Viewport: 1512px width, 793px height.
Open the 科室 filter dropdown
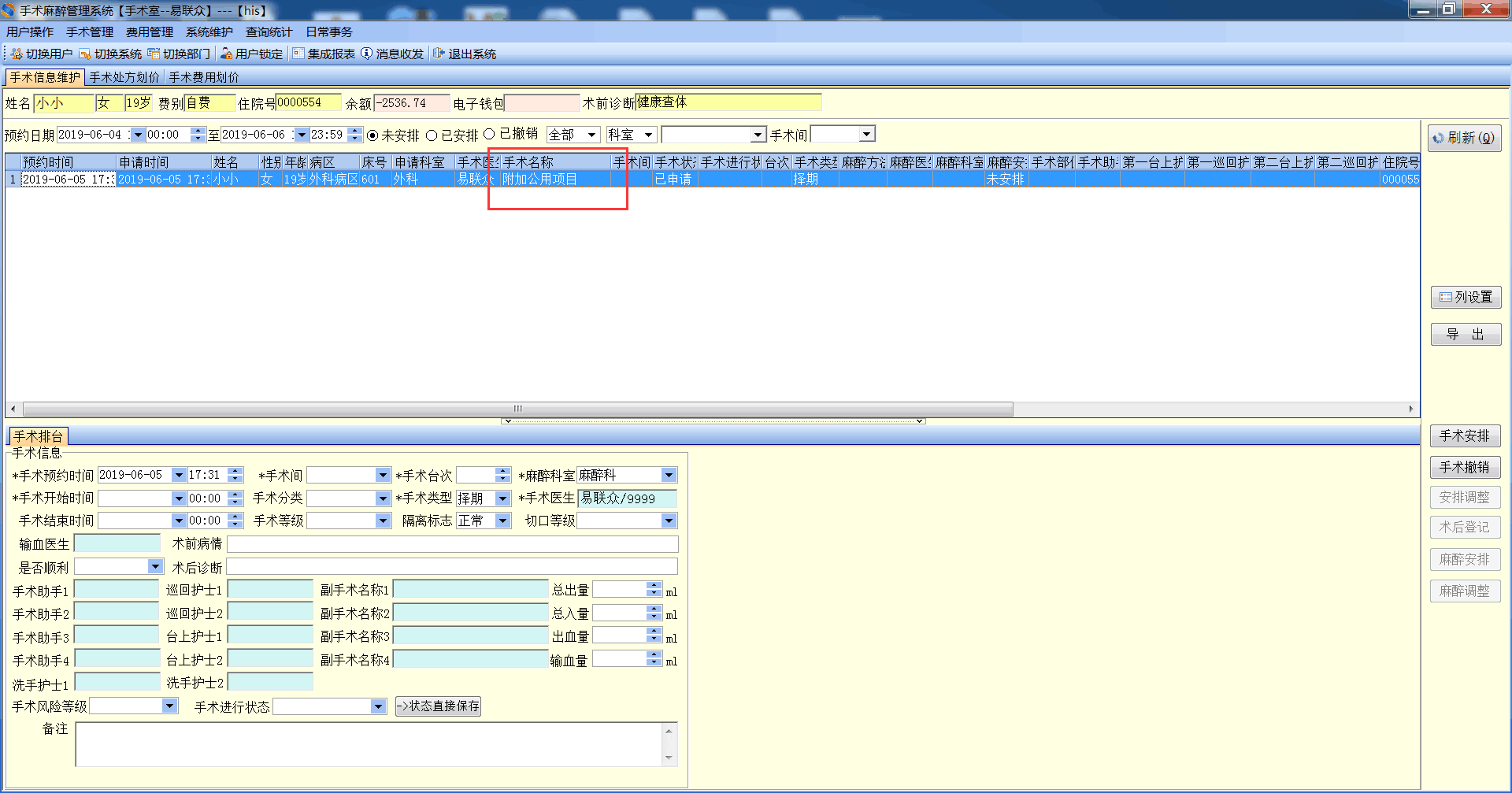(648, 135)
